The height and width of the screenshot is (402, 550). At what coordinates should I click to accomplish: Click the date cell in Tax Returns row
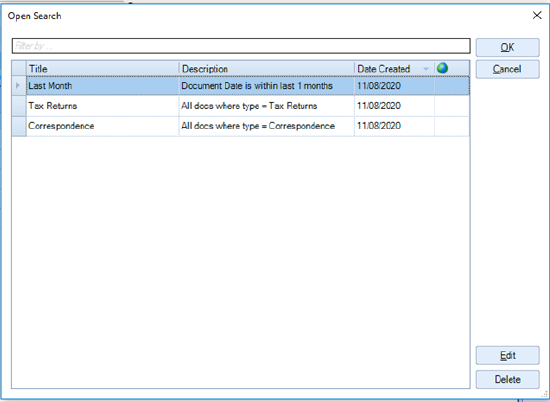click(394, 106)
